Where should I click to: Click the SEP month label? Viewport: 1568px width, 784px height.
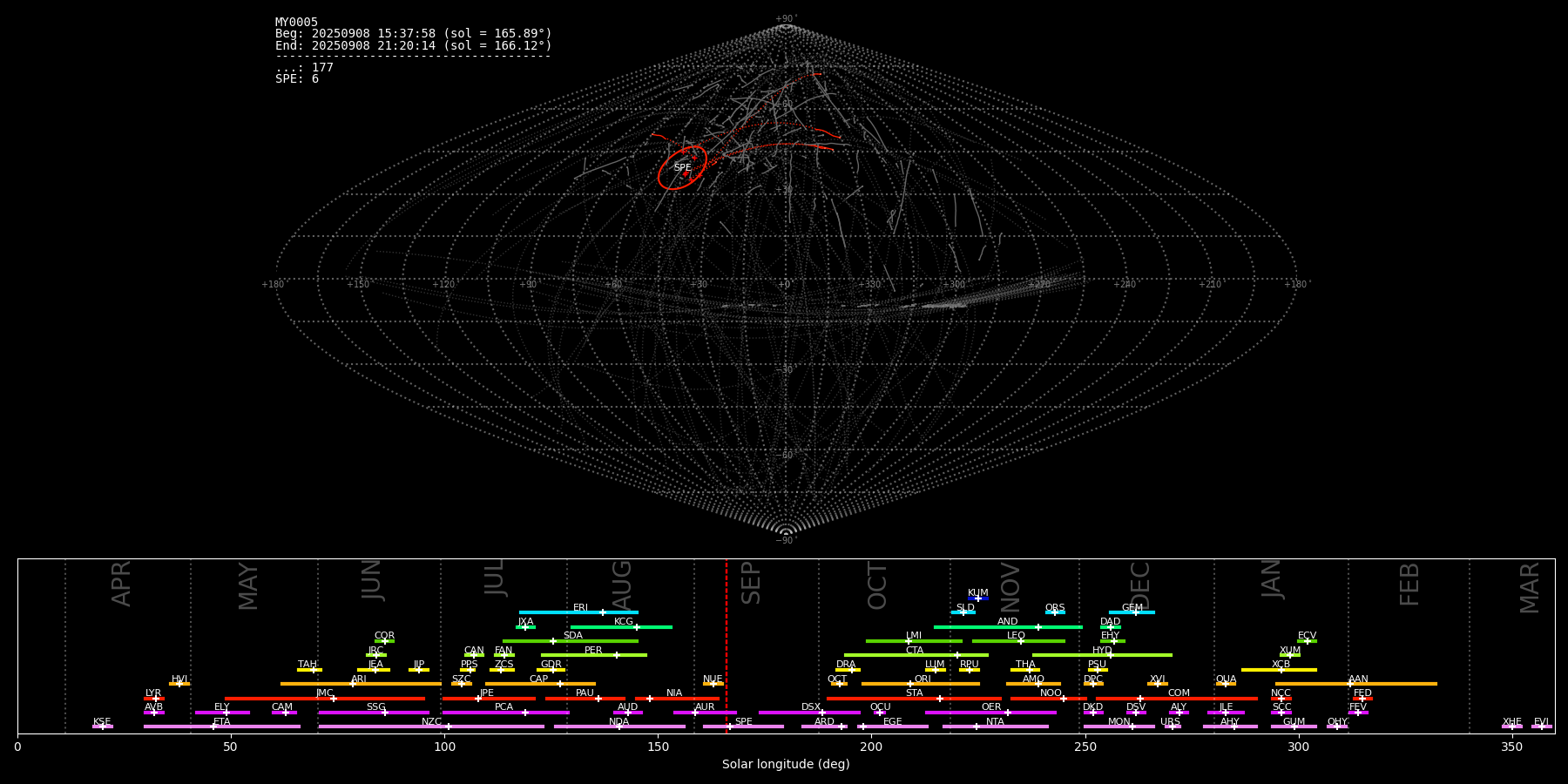[751, 583]
